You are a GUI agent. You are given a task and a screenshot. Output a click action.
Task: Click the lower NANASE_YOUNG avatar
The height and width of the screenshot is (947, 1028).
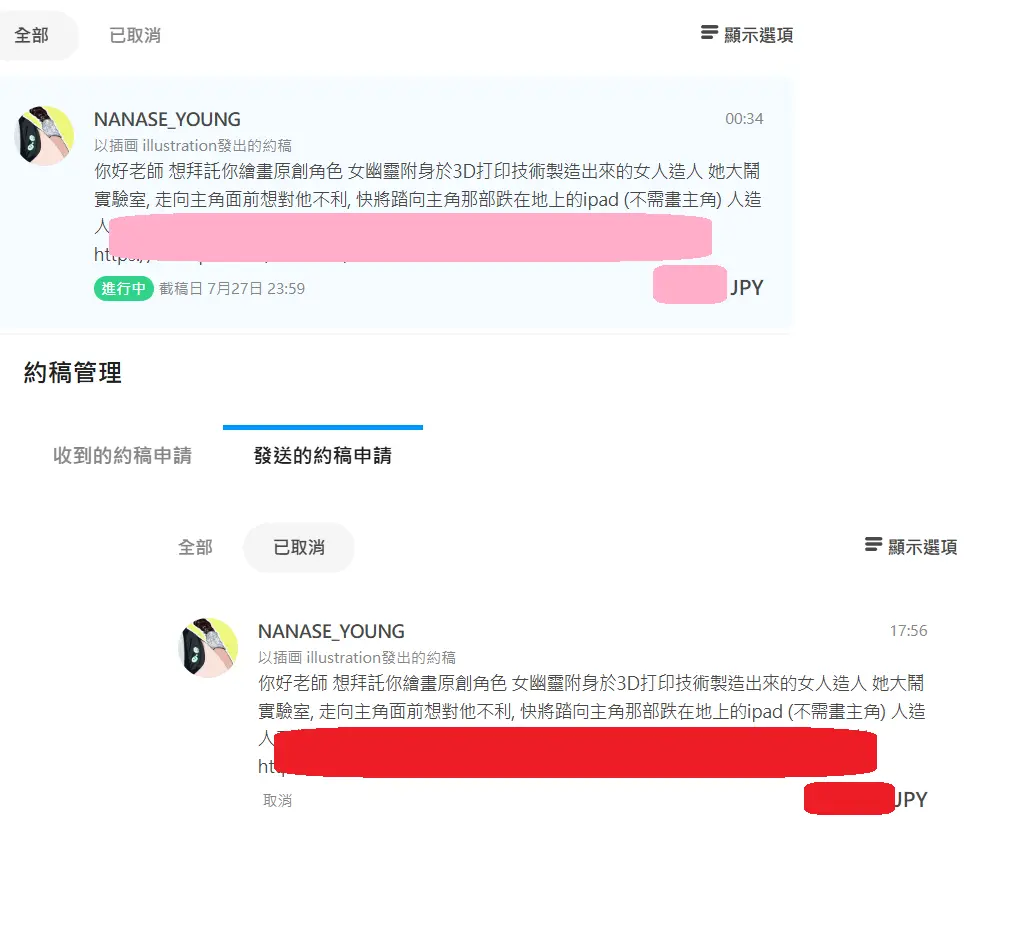pos(208,648)
